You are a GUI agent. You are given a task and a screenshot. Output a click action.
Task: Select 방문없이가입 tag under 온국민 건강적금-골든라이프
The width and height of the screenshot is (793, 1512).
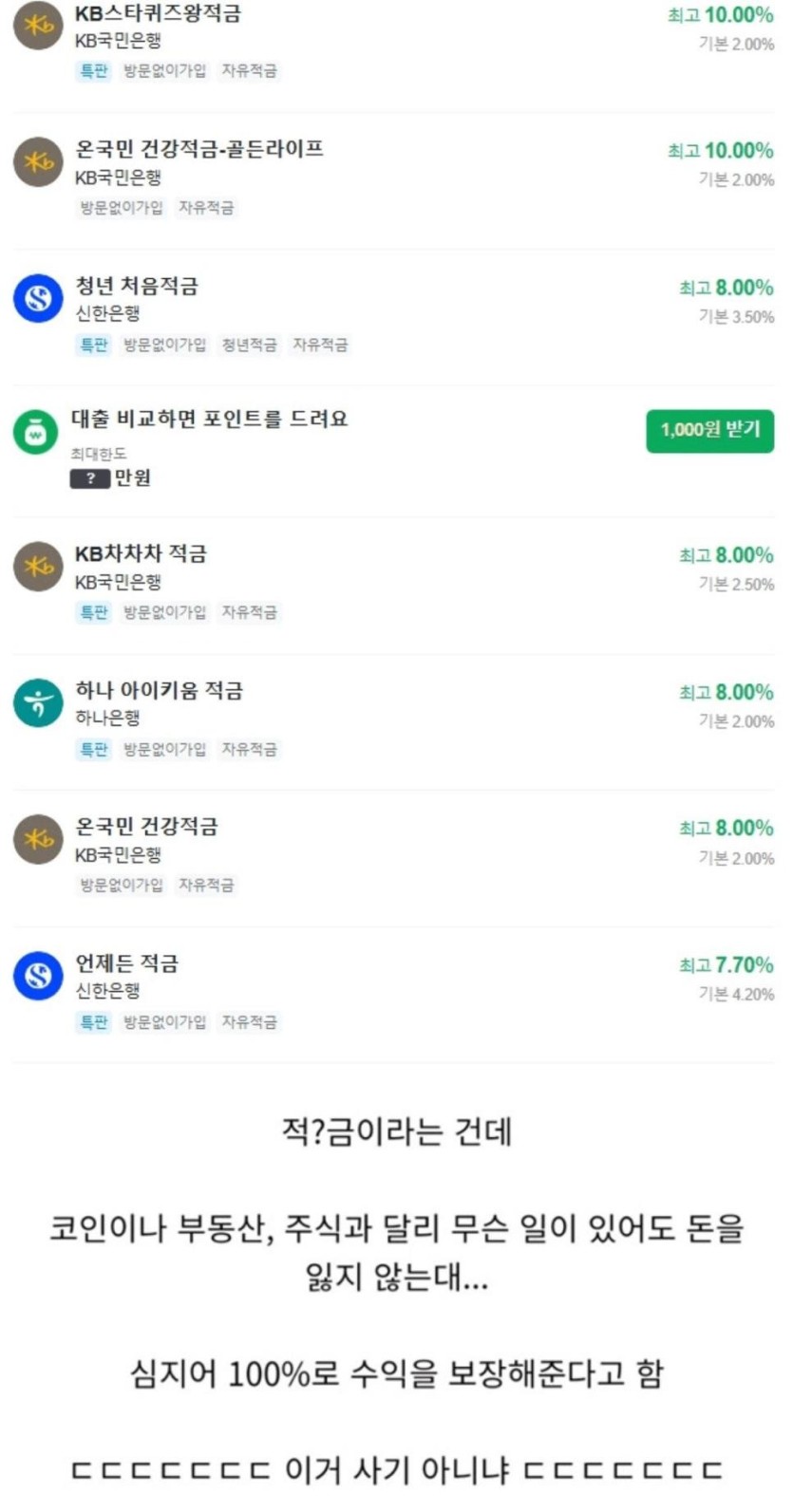click(122, 207)
